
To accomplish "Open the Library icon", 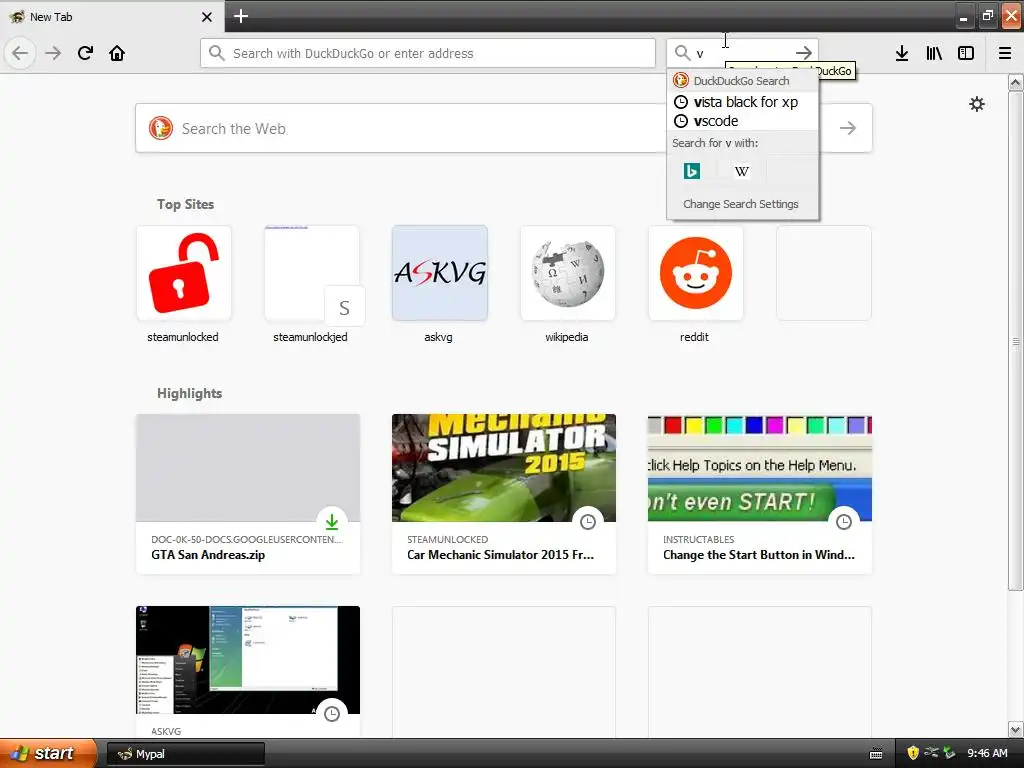I will [934, 53].
